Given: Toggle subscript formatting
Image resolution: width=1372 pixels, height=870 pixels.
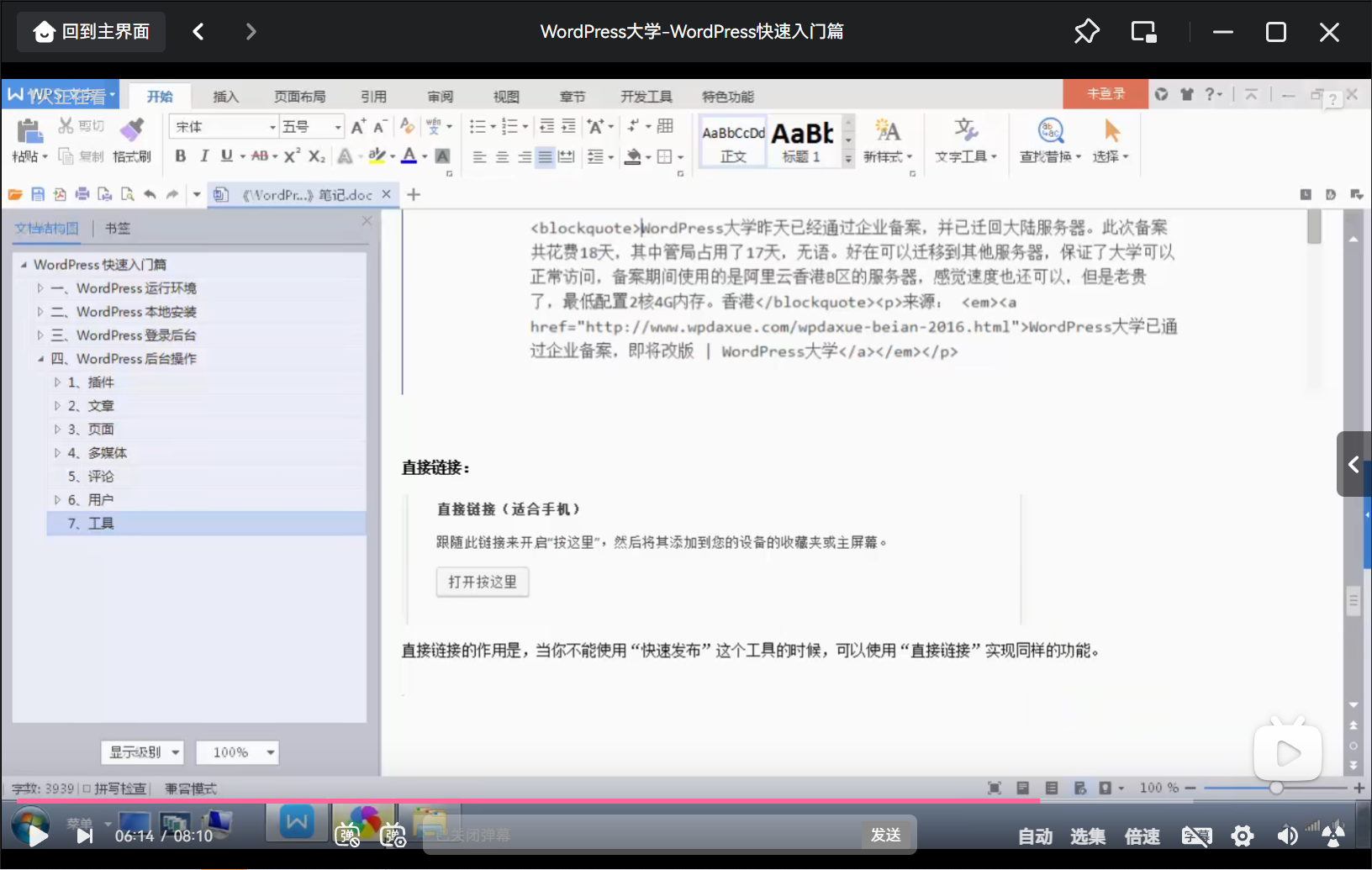Looking at the screenshot, I should 316,156.
